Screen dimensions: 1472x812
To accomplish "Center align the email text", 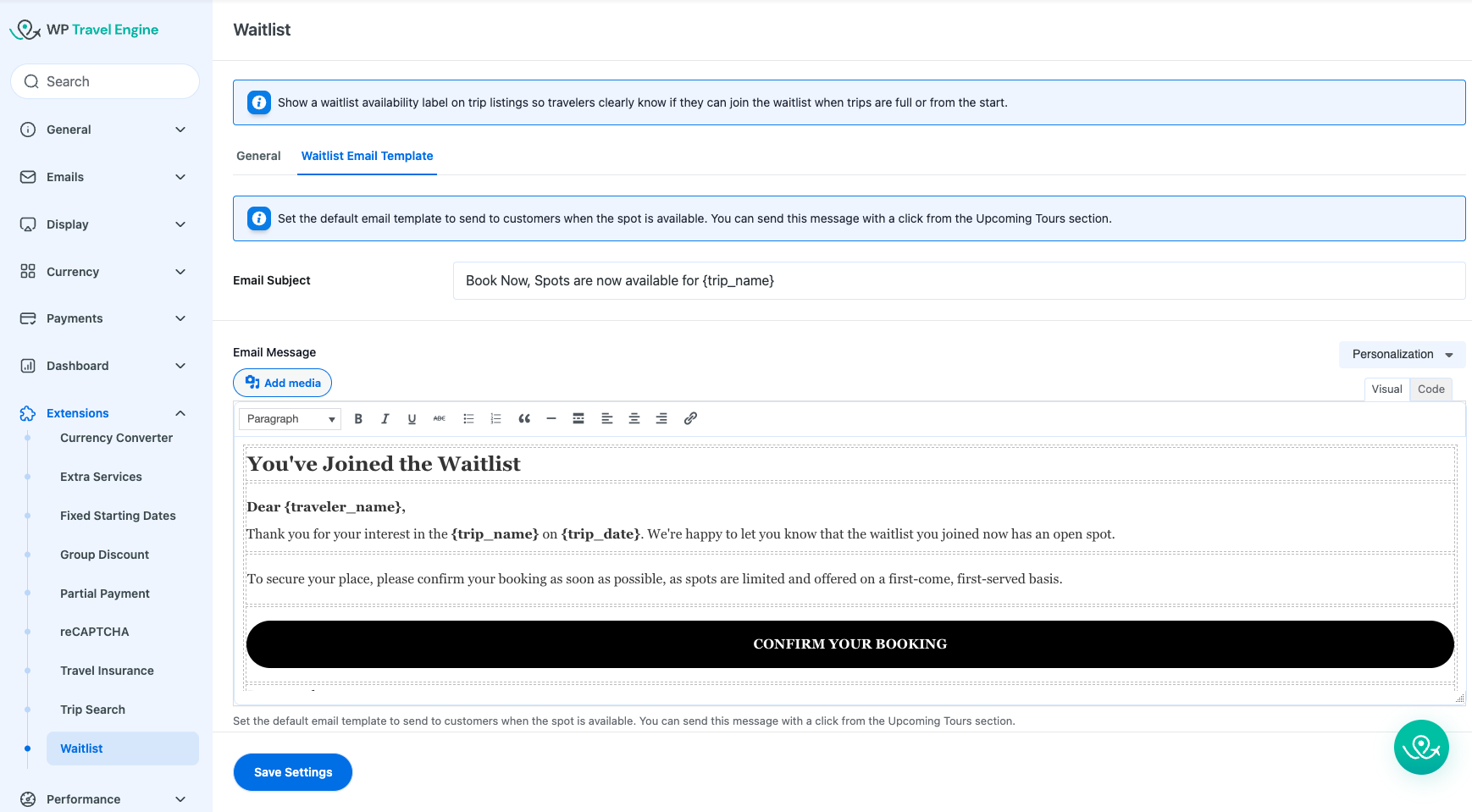I will pos(634,418).
